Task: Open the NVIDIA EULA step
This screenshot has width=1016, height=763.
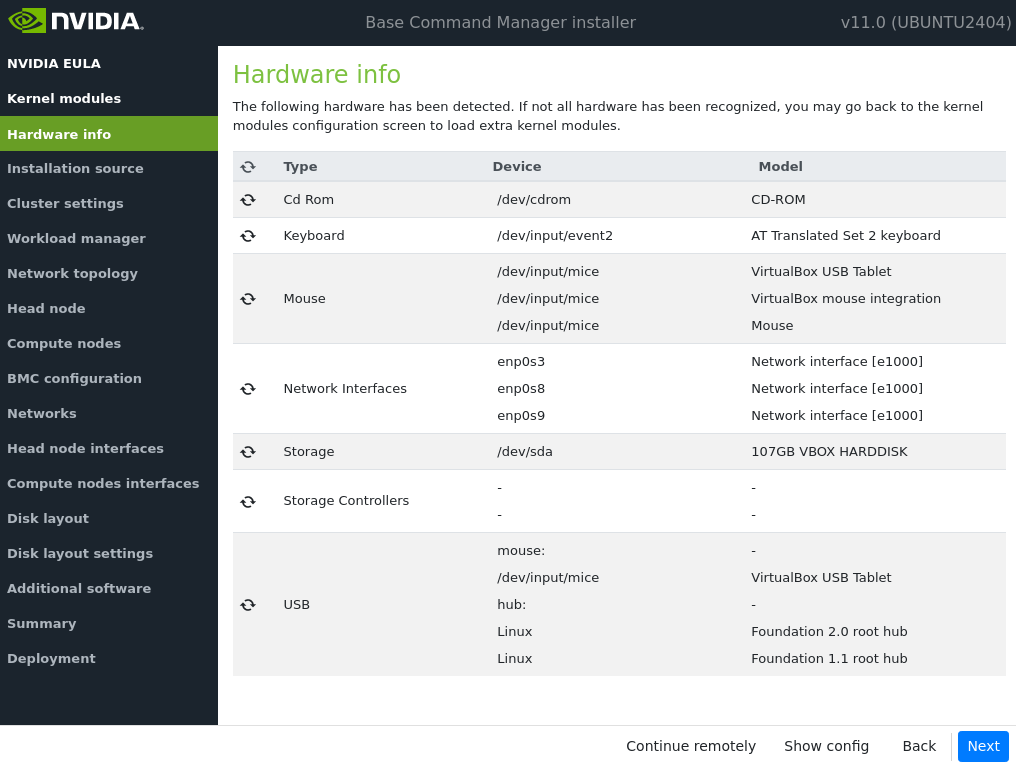Action: [109, 63]
